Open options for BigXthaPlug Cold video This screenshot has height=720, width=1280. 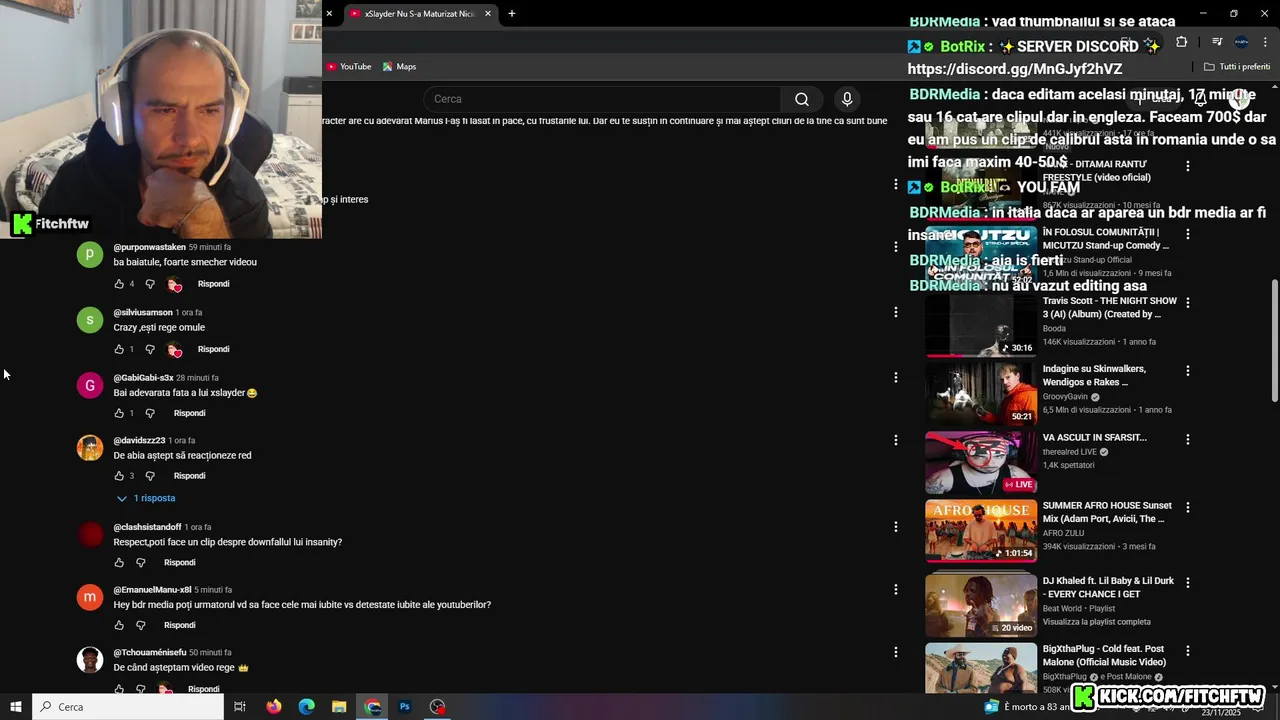(1188, 650)
